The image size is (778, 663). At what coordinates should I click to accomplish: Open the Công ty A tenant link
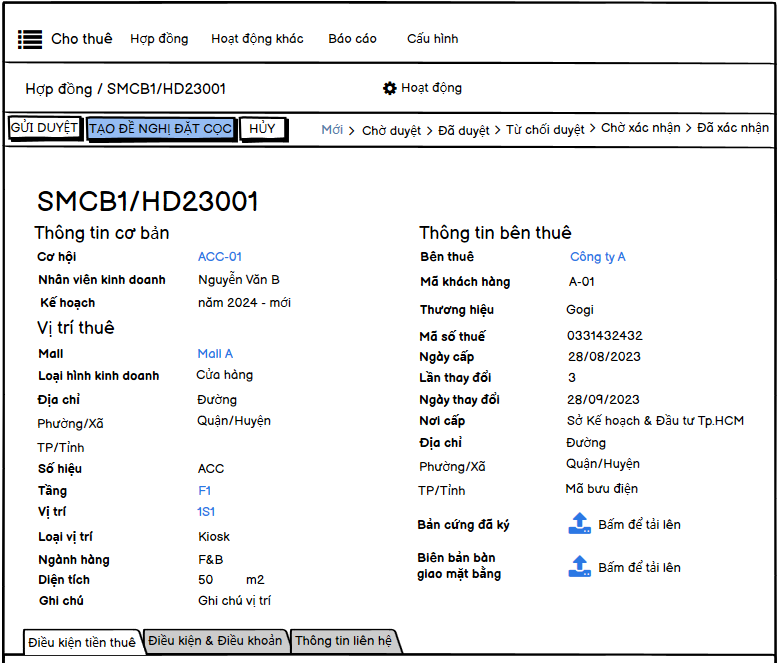click(597, 257)
